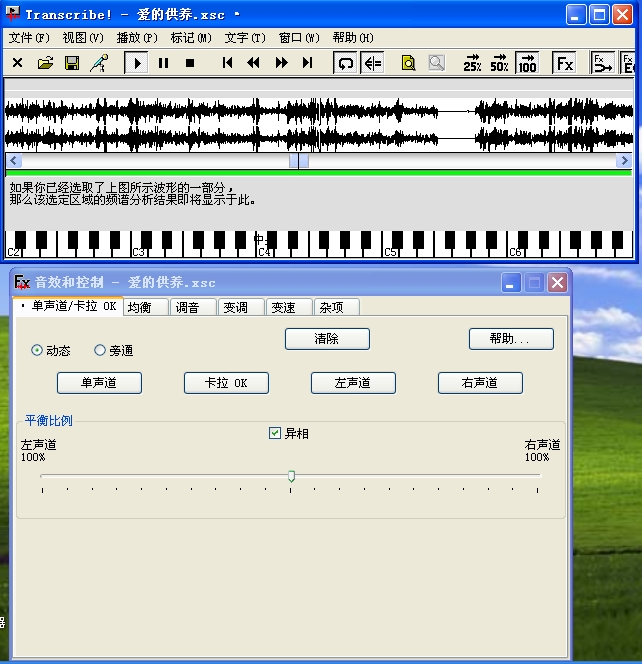Open the 文件(F) menu

click(29, 38)
